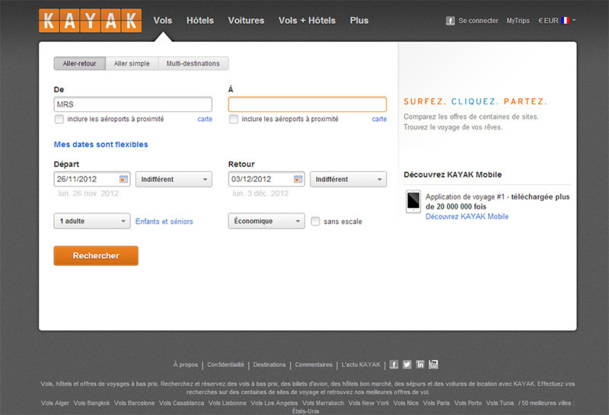Click the mobile phone icon
The width and height of the screenshot is (609, 415).
[412, 203]
